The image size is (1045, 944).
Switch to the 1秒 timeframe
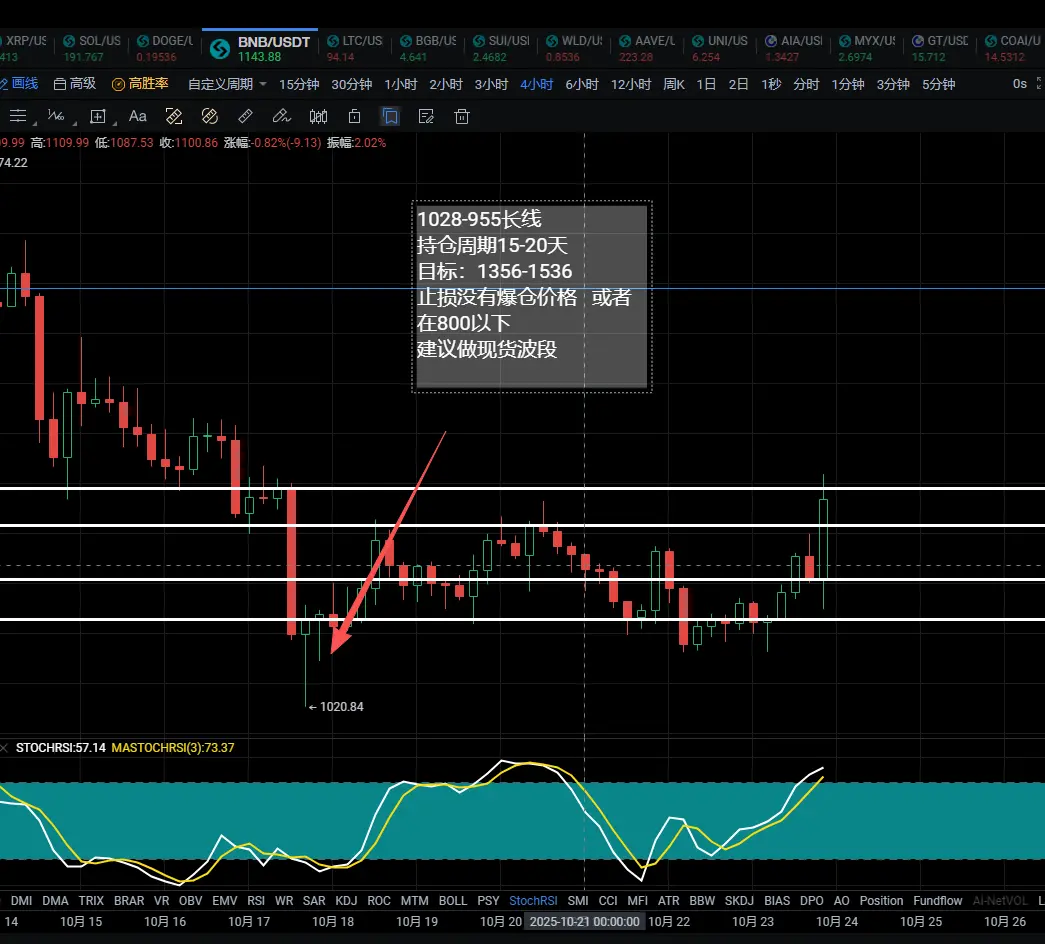pyautogui.click(x=771, y=84)
